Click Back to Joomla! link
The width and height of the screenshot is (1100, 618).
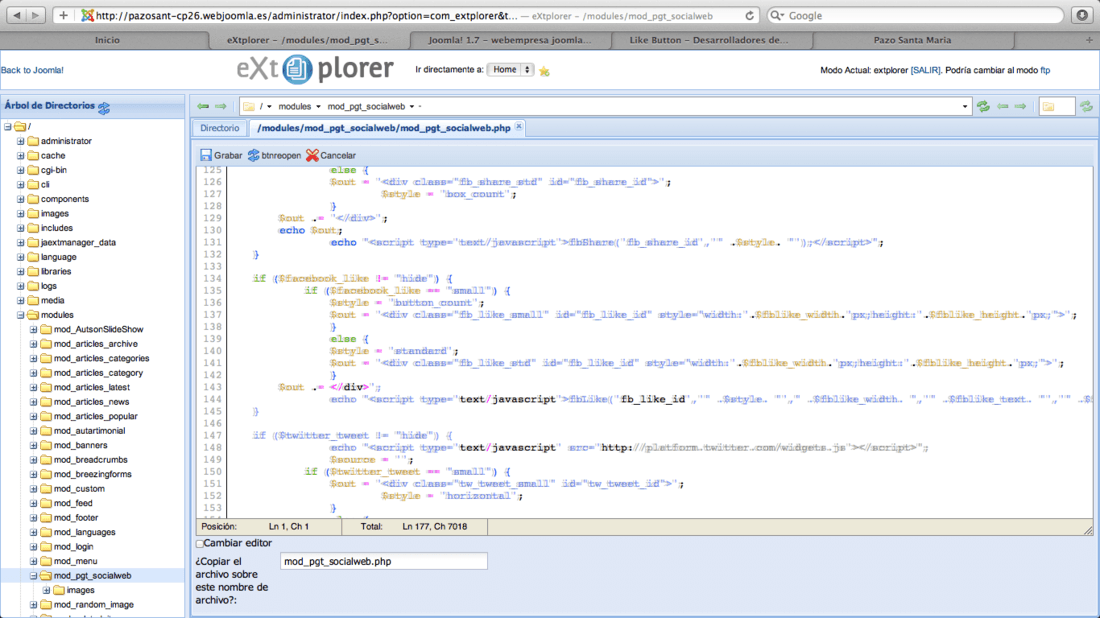(x=32, y=70)
